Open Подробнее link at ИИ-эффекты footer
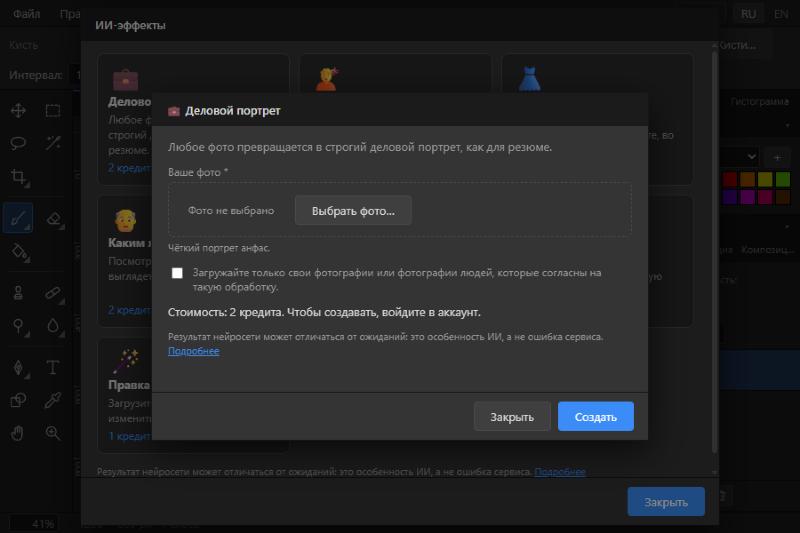 (x=560, y=472)
